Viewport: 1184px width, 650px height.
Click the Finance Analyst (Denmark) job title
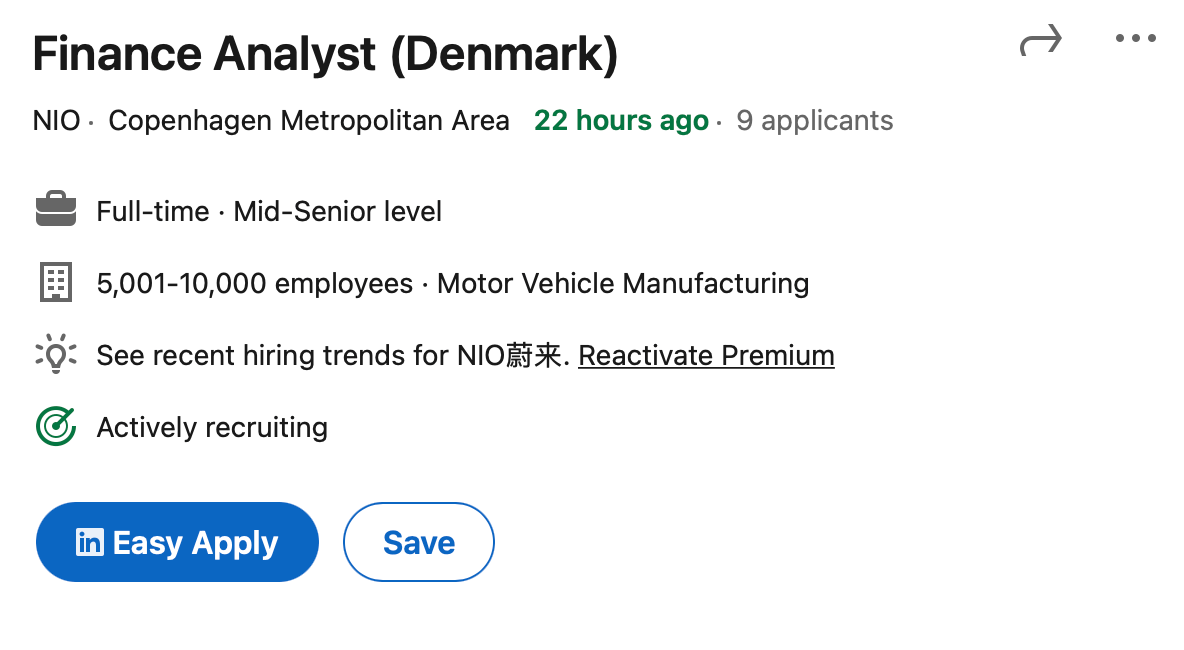point(325,54)
